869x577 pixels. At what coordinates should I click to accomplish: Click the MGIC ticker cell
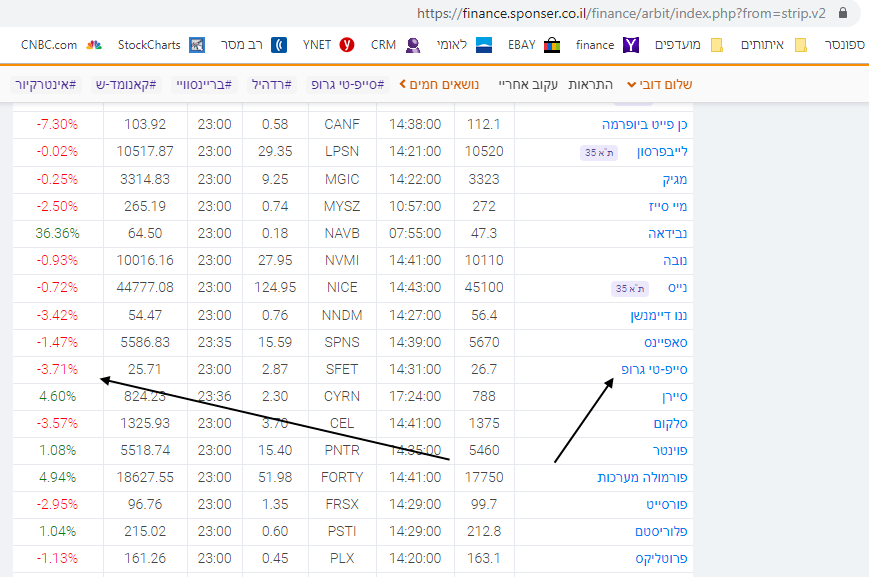coord(342,179)
